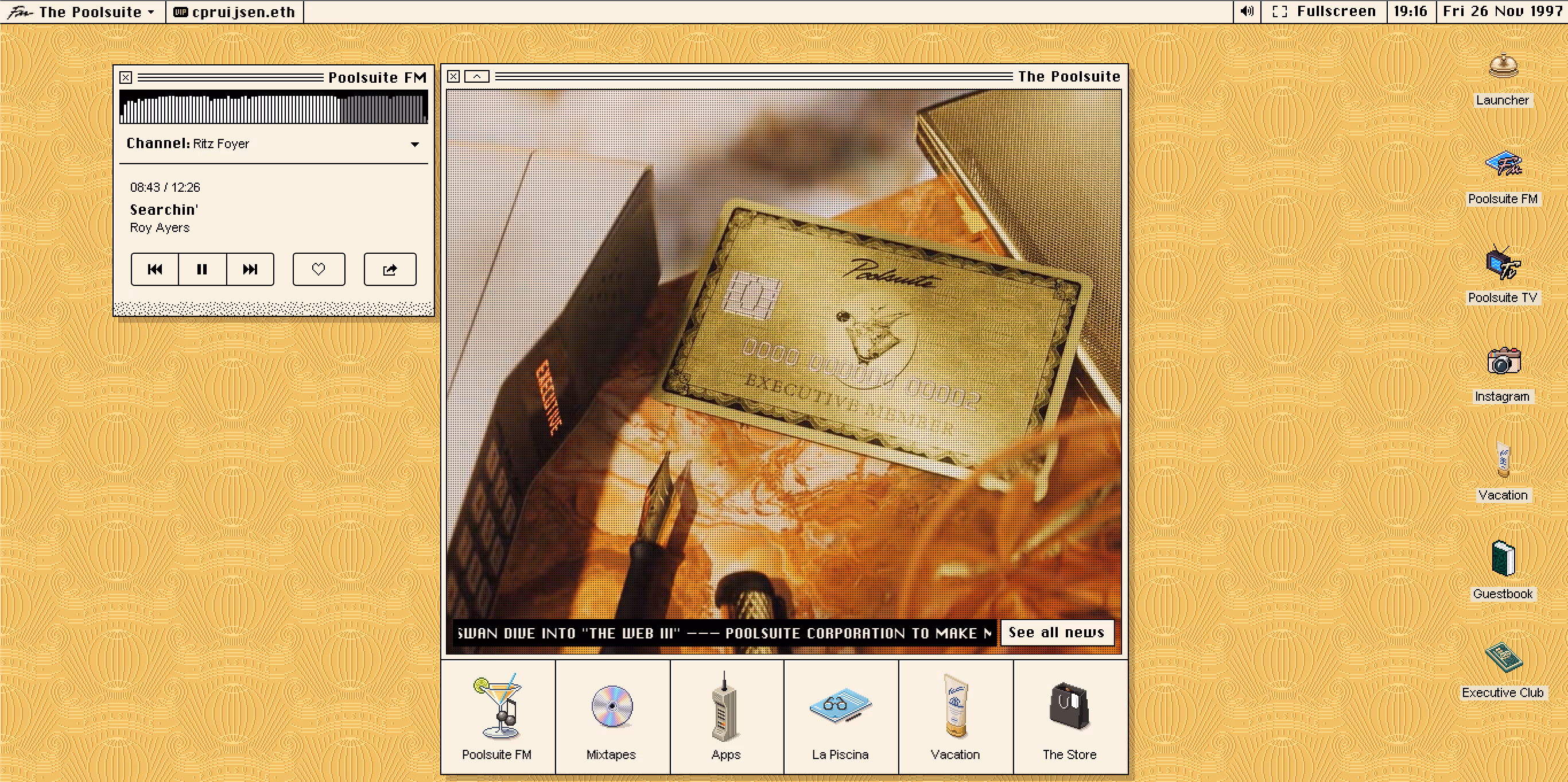1568x782 pixels.
Task: Open The Store shopping bag
Action: (x=1069, y=708)
